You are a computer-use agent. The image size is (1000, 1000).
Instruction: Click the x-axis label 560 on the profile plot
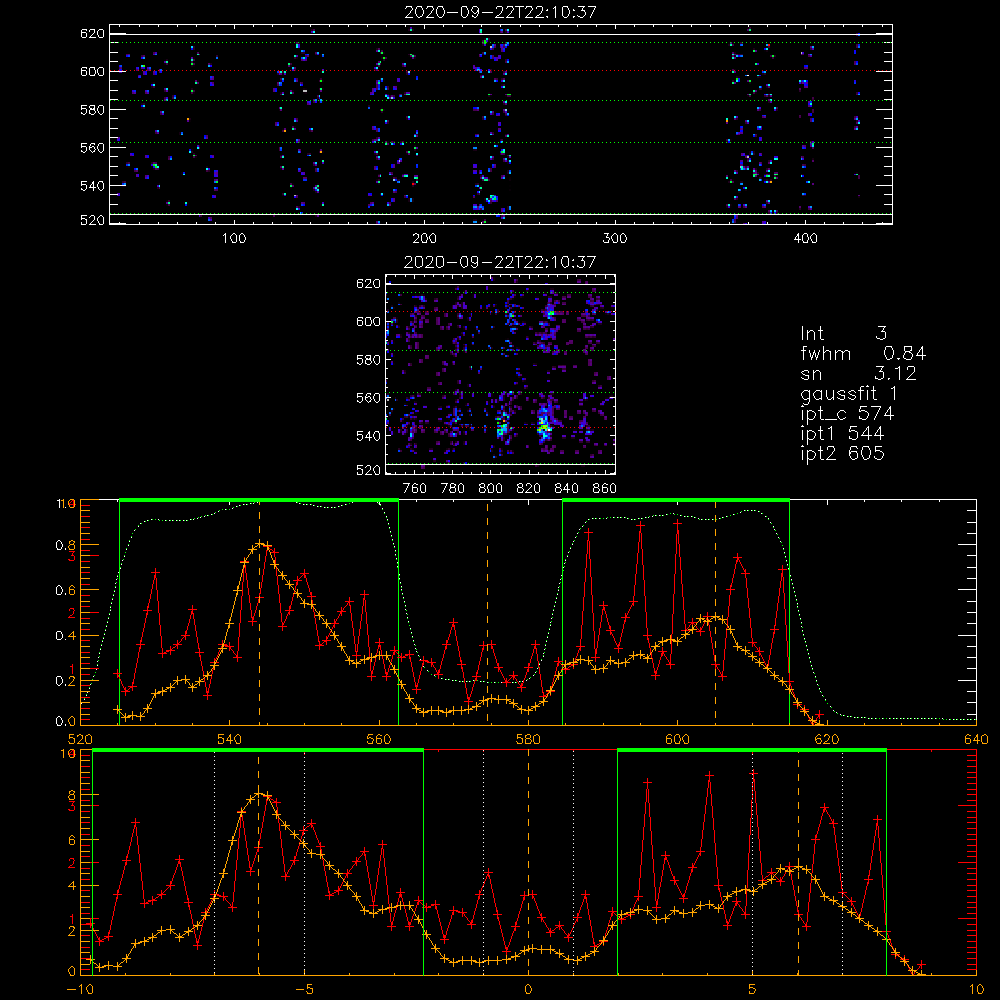(x=379, y=740)
